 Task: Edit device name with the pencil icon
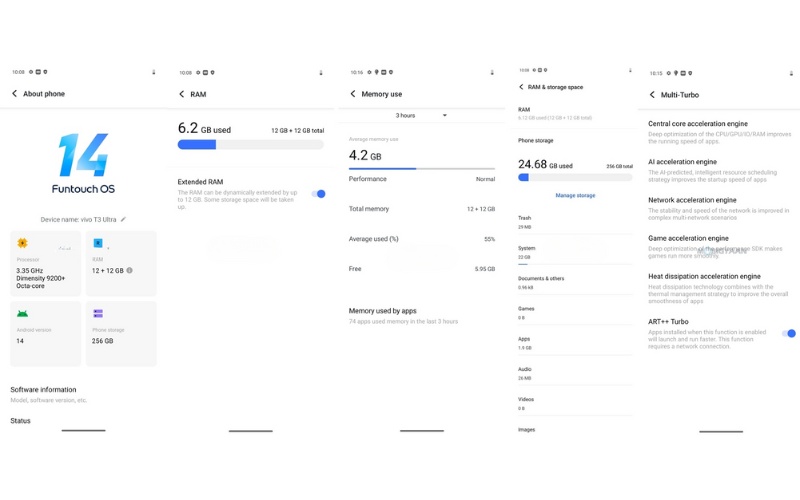pyautogui.click(x=123, y=219)
